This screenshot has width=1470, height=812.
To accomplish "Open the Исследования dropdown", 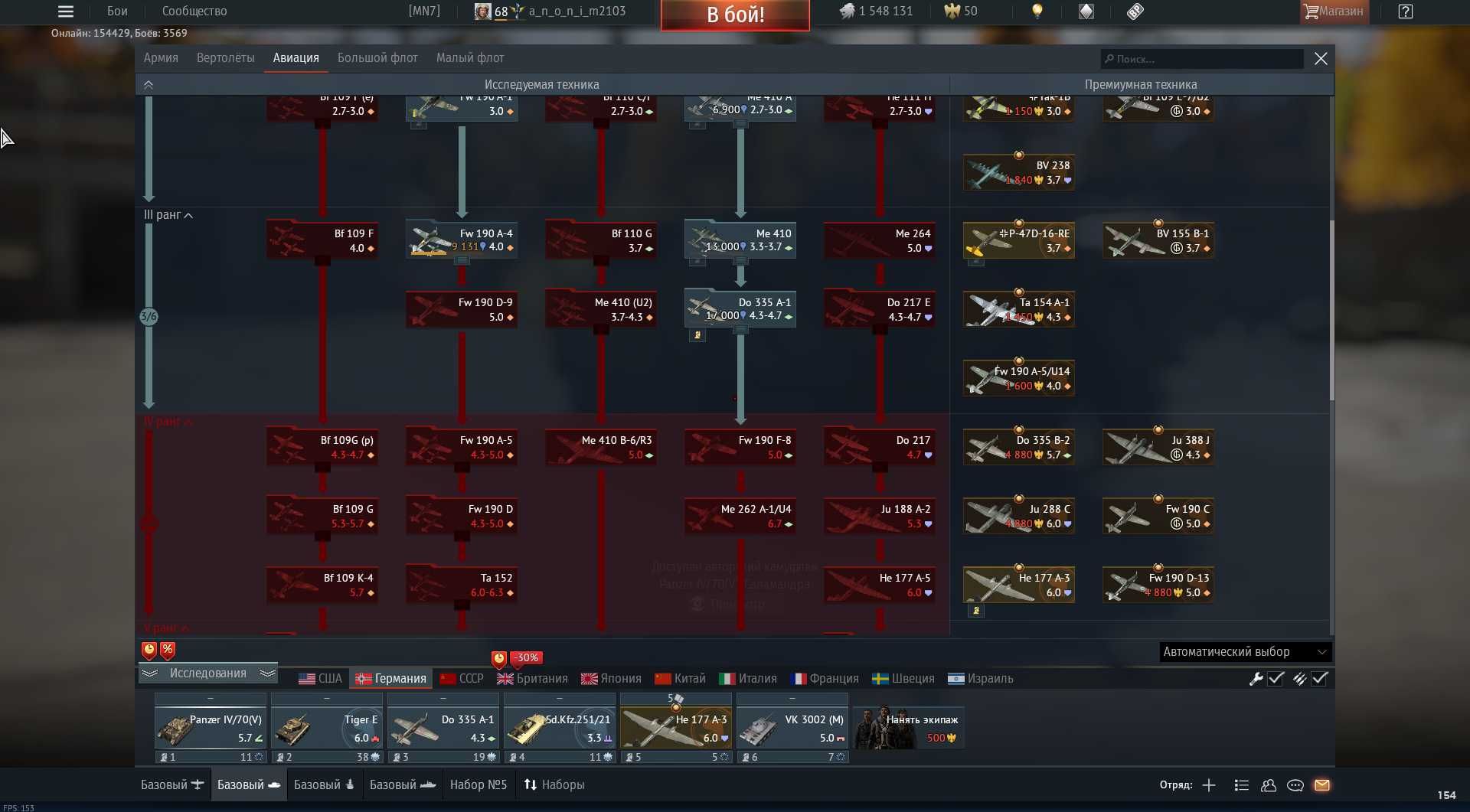I will pyautogui.click(x=208, y=673).
